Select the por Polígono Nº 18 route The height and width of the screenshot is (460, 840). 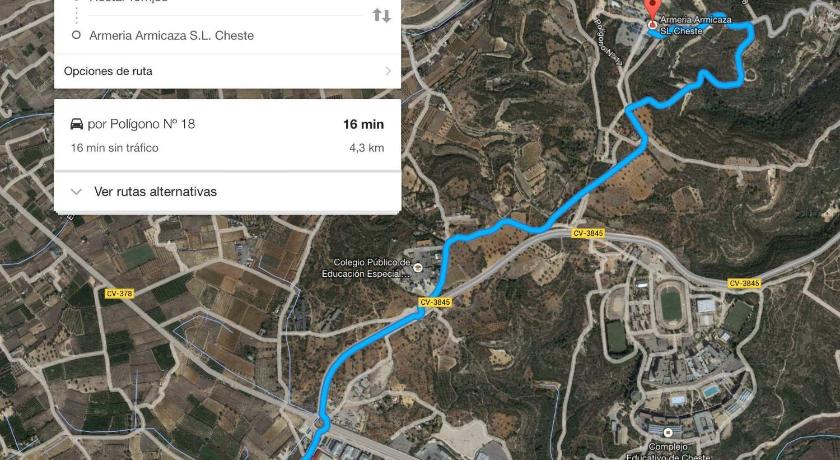pos(227,135)
